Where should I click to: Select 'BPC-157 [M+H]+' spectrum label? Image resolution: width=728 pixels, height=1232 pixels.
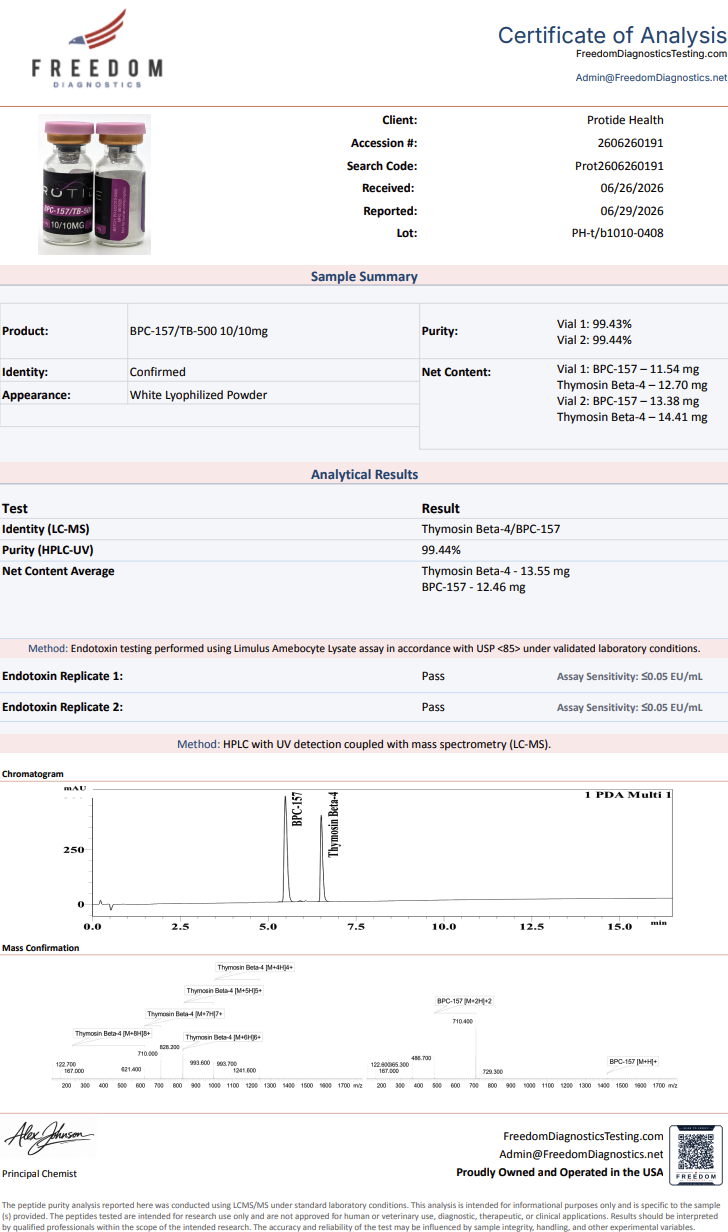pyautogui.click(x=634, y=1061)
